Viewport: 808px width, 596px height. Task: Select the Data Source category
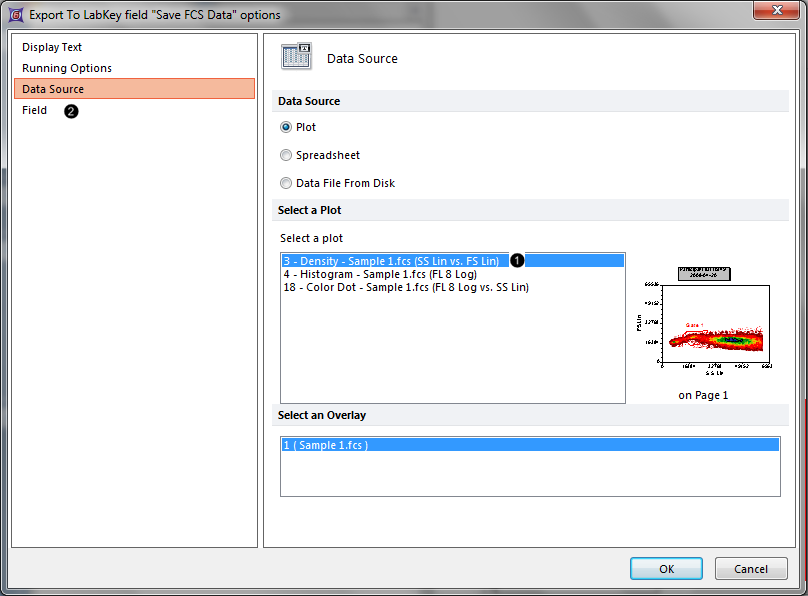[53, 89]
